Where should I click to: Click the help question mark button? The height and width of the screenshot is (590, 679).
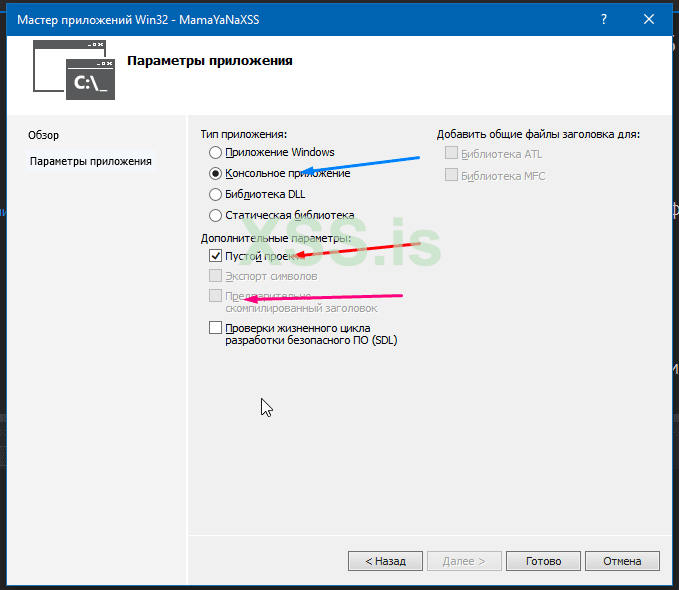coord(606,19)
